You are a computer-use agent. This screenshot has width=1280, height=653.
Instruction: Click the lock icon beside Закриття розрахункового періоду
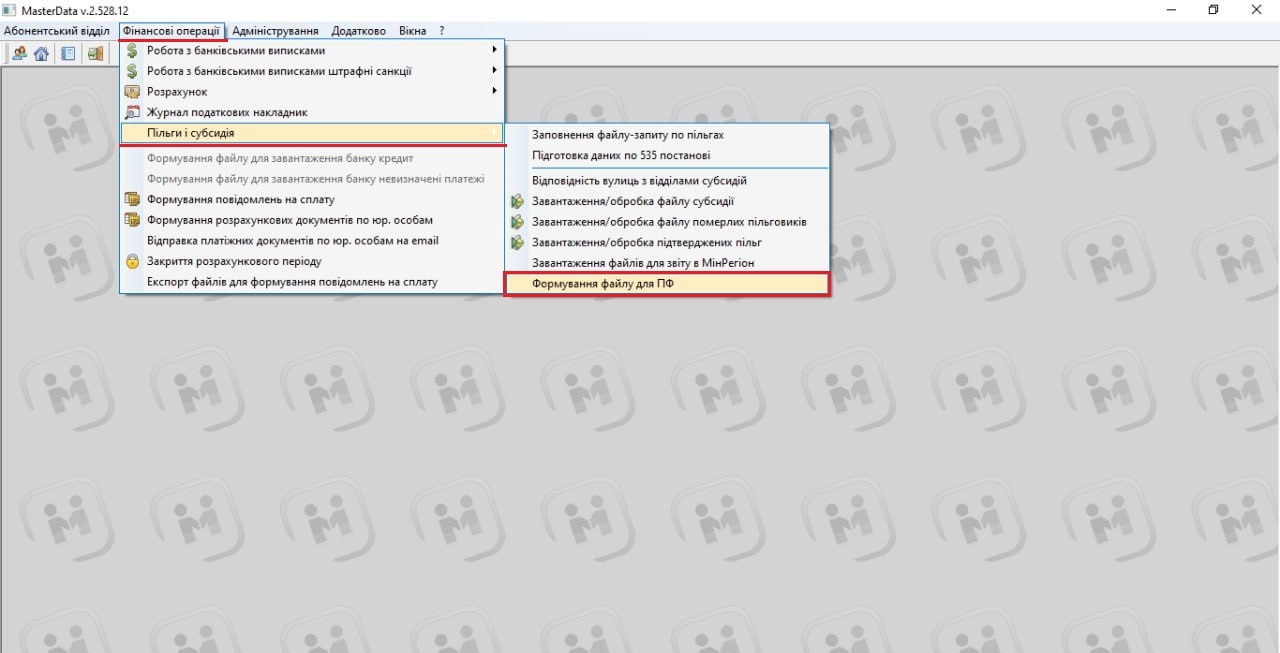pos(132,261)
